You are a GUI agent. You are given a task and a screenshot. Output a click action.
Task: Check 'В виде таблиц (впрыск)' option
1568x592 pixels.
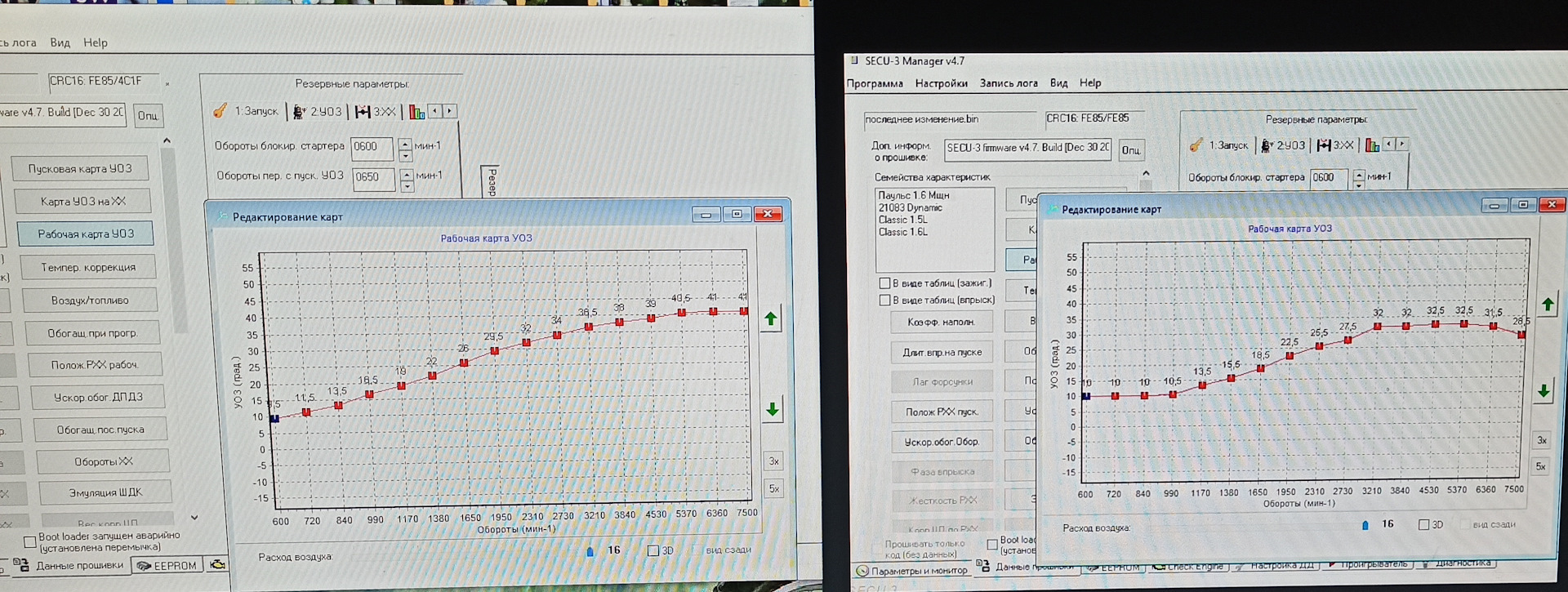884,300
